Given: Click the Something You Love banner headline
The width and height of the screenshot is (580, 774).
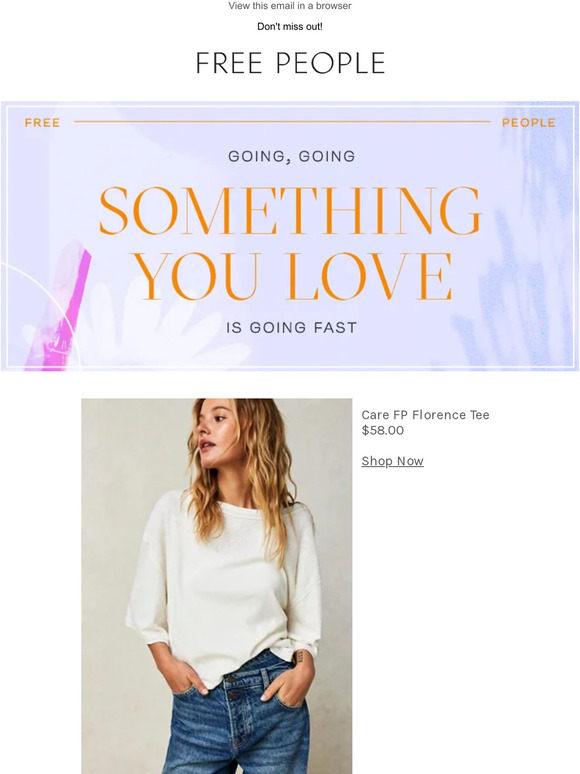Looking at the screenshot, I should pyautogui.click(x=290, y=243).
